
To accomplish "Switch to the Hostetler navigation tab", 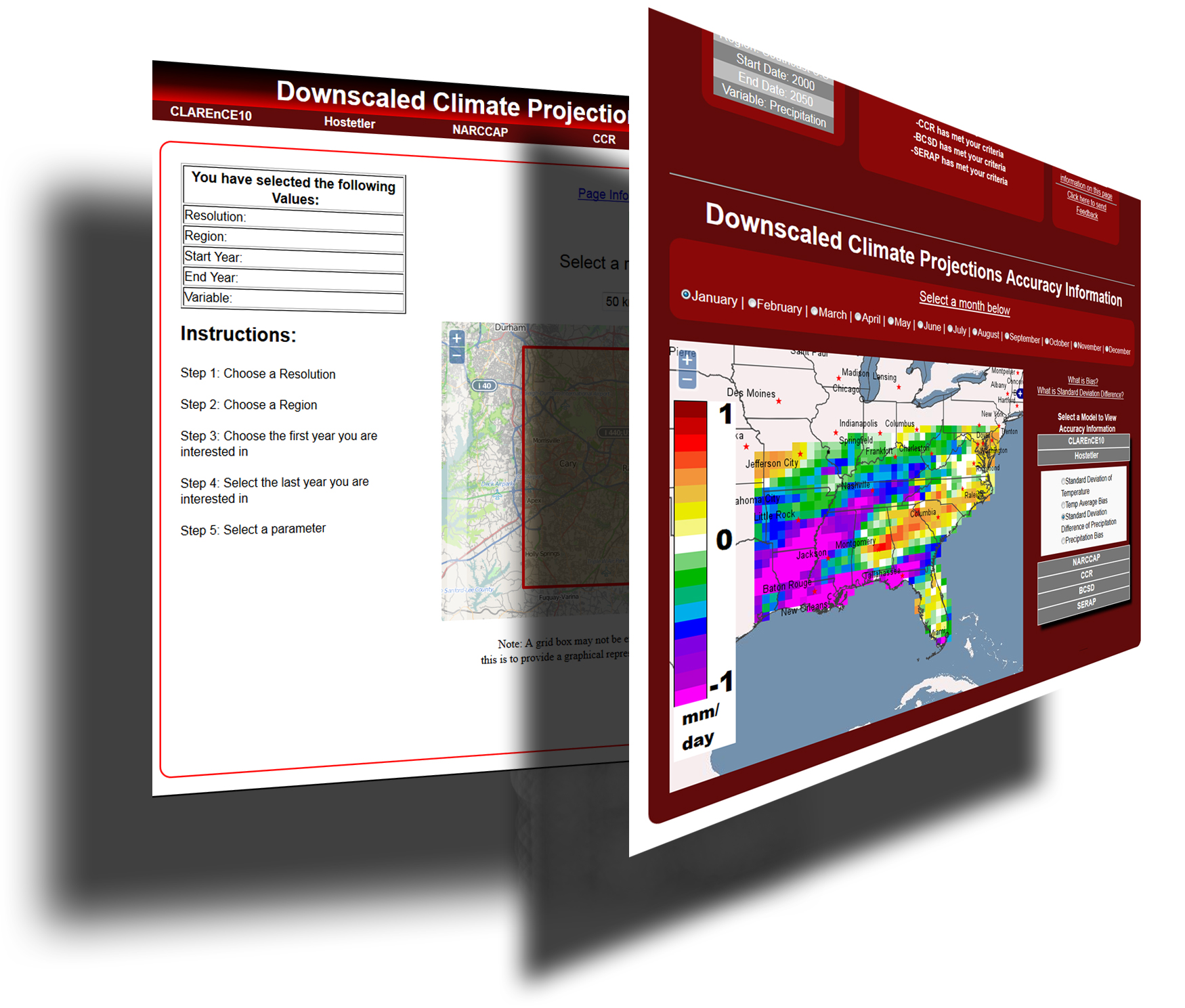I will (350, 124).
